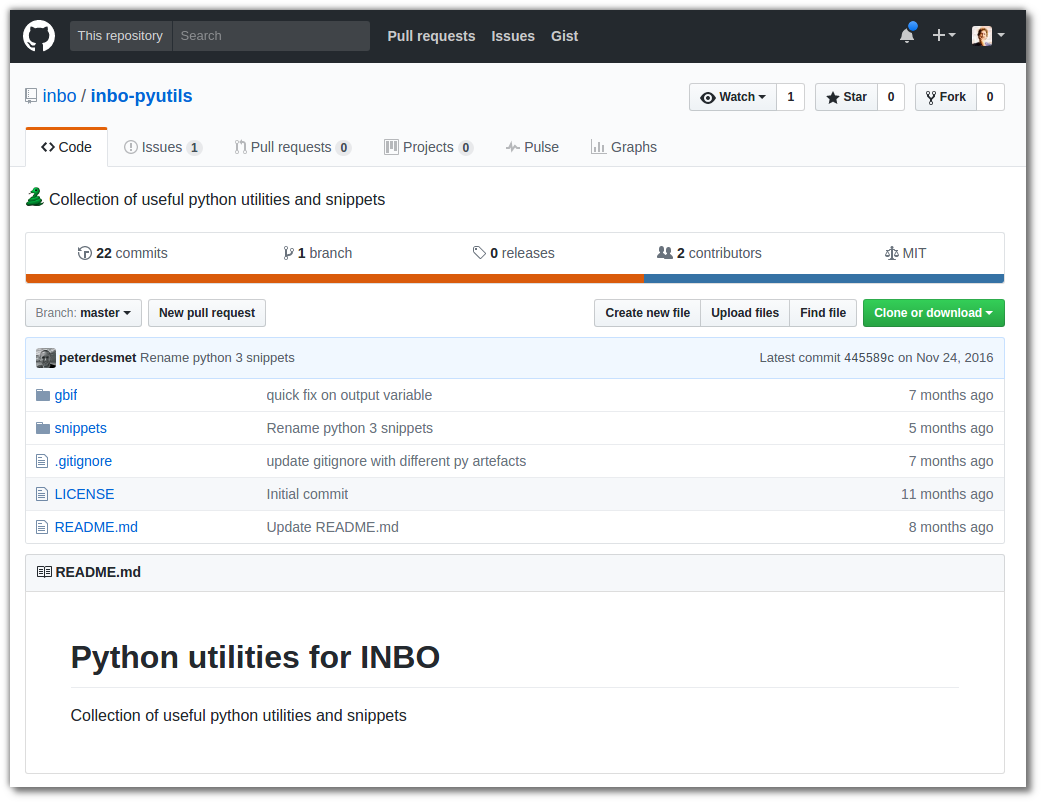This screenshot has height=803, width=1042.
Task: Open latest commit message Rename python 3 snippets
Action: click(x=217, y=358)
